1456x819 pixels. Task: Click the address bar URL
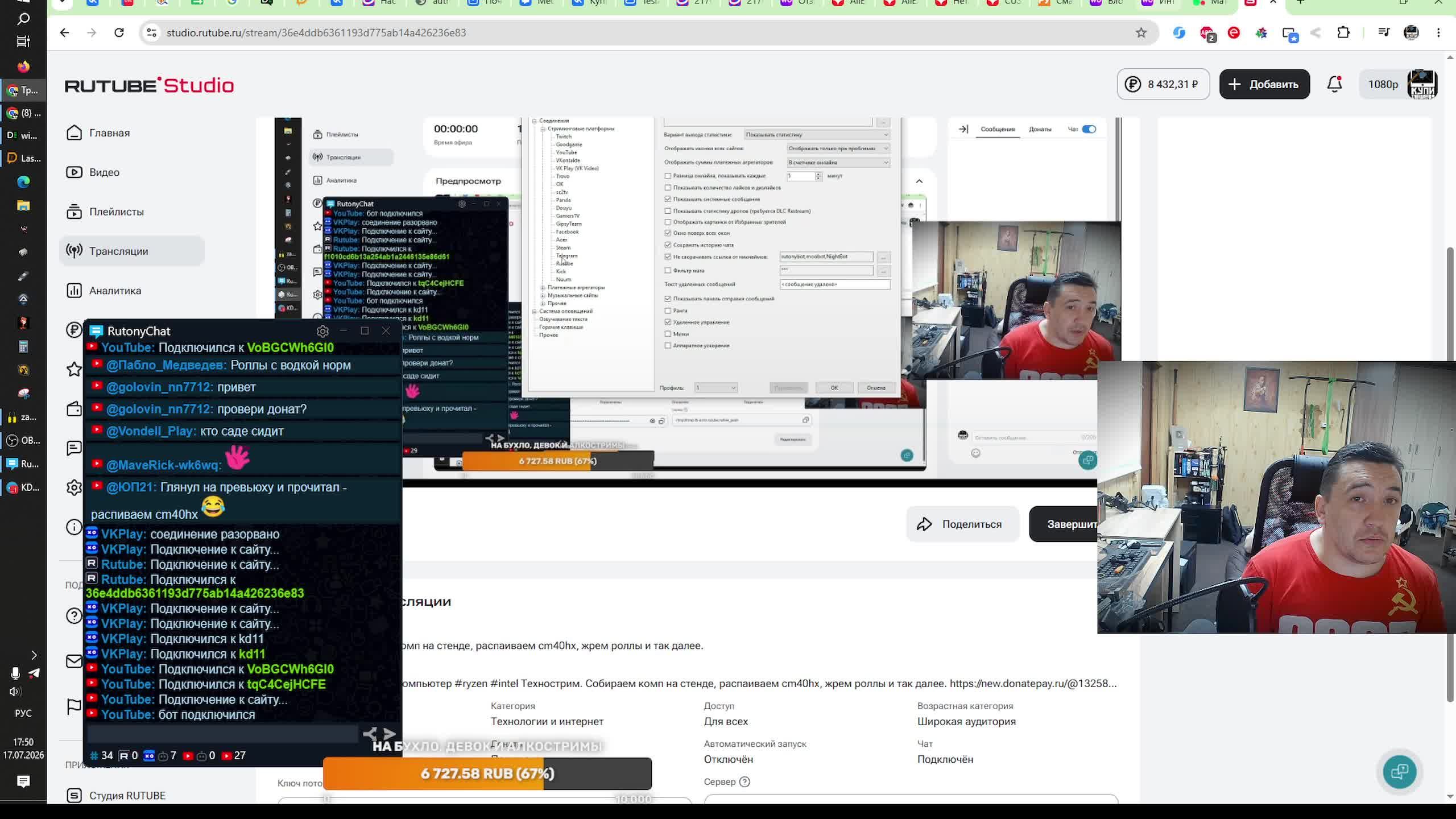(316, 32)
